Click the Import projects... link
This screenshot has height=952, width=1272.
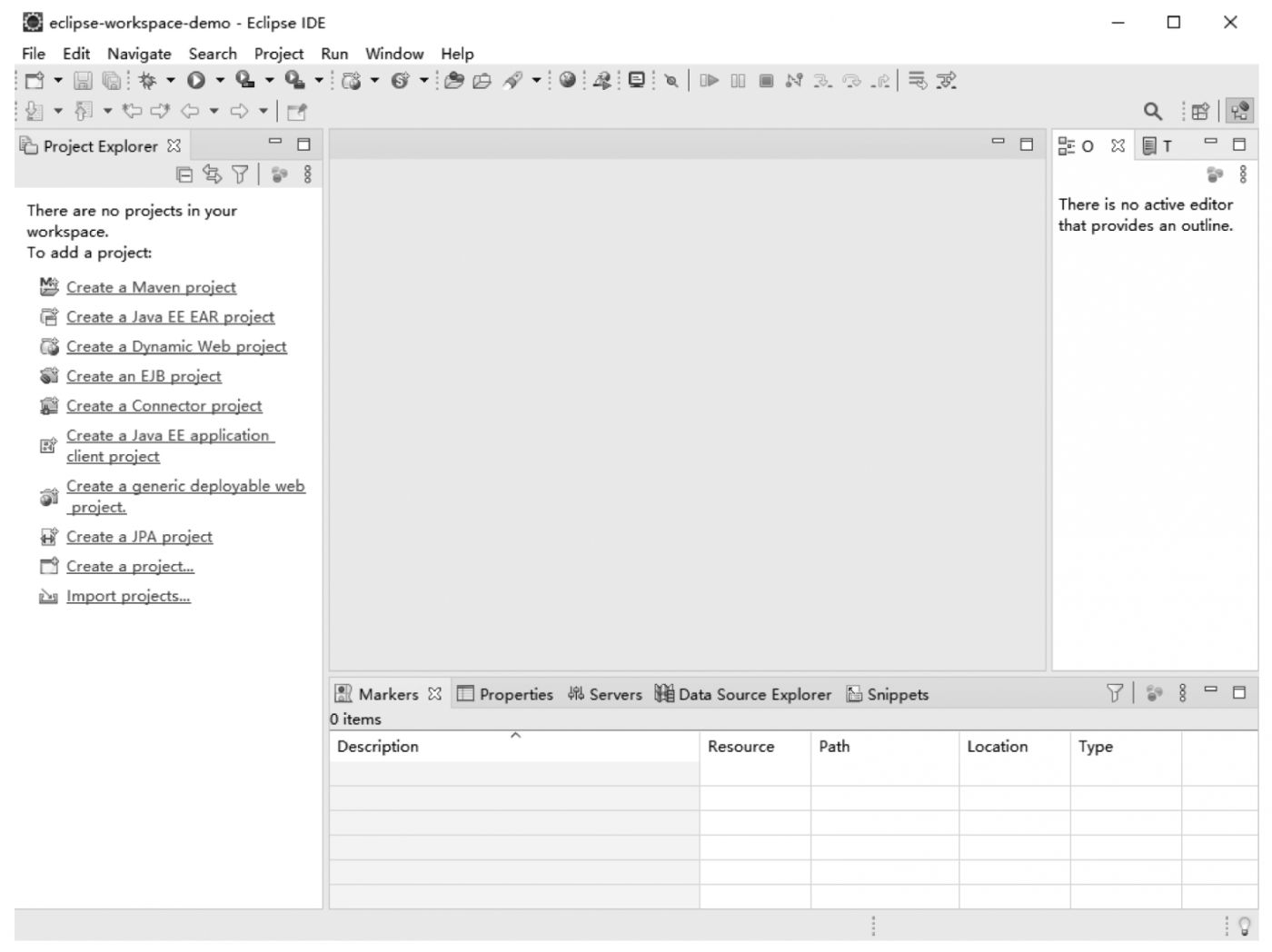tap(128, 596)
